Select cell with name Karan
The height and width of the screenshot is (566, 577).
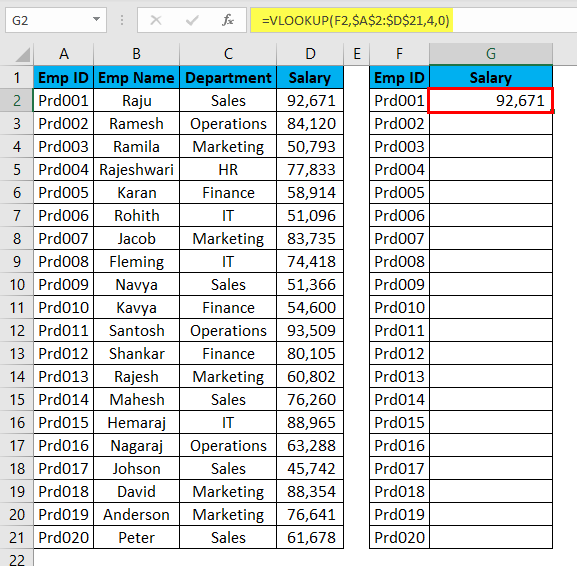coord(137,192)
